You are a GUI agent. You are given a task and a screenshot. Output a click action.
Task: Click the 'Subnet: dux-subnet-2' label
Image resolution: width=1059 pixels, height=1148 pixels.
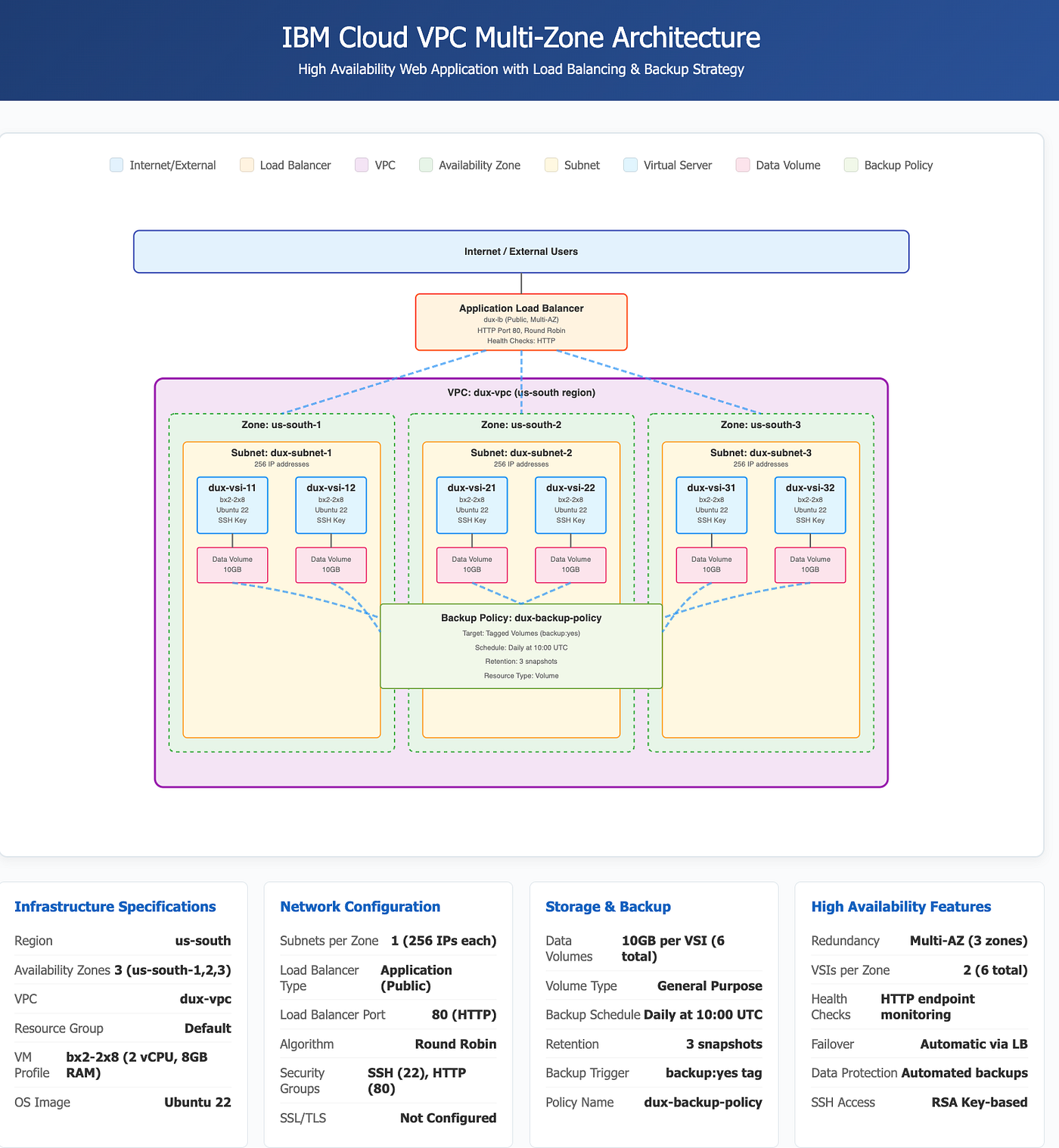521,453
